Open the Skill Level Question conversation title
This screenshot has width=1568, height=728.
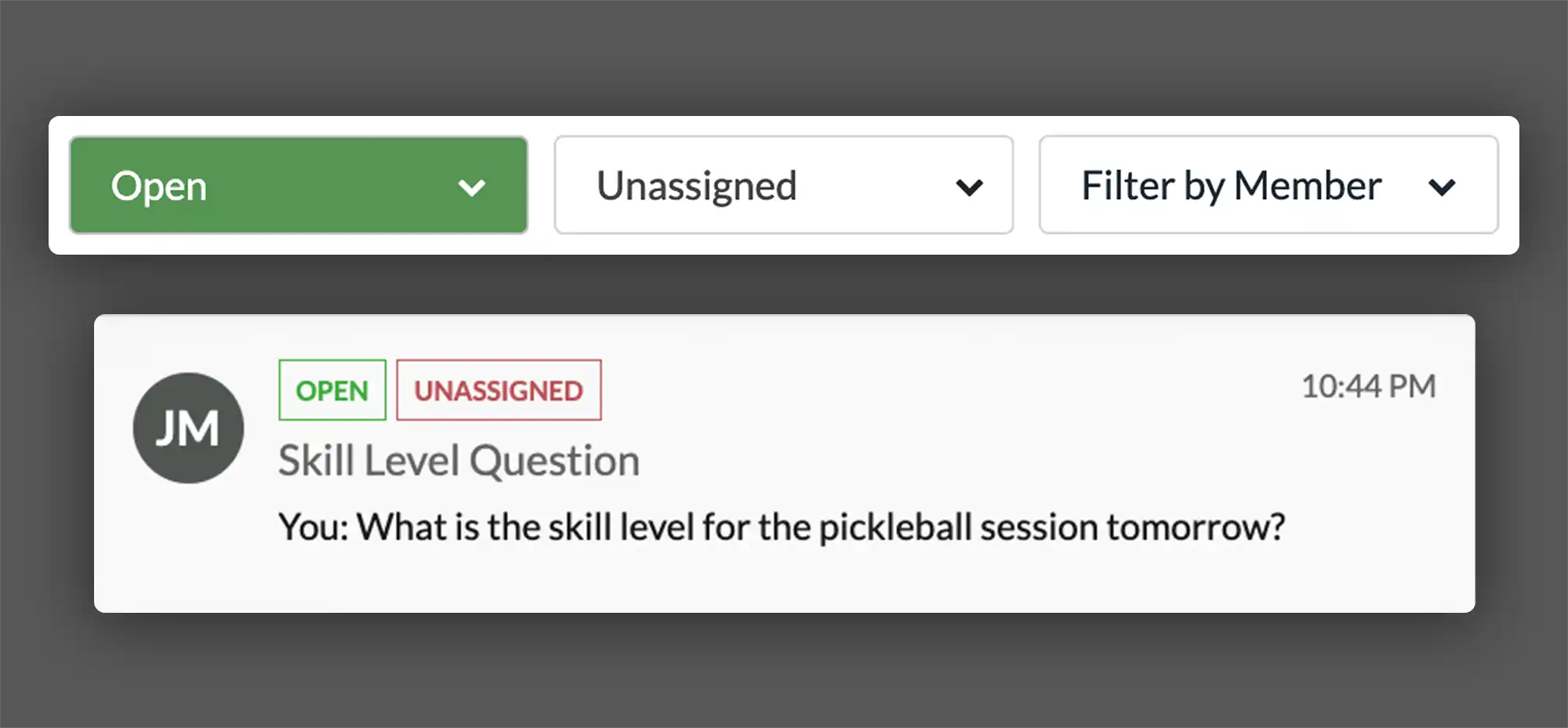[459, 461]
